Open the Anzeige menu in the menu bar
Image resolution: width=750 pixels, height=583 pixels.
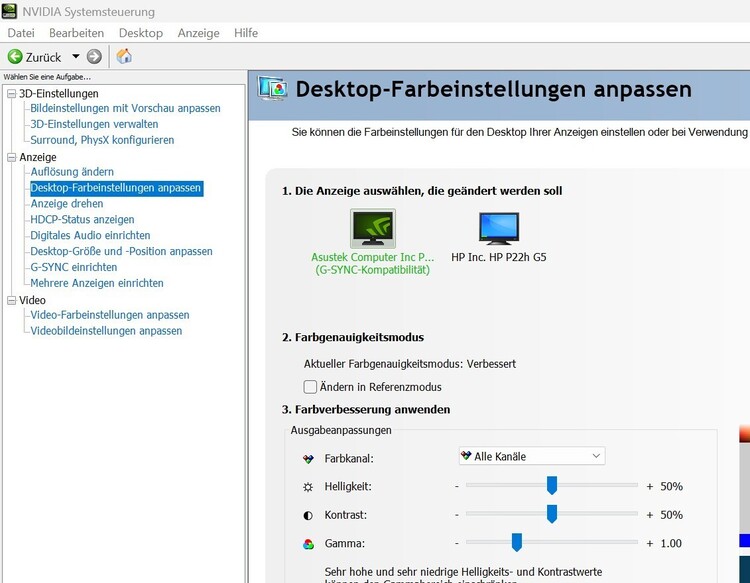click(x=199, y=33)
